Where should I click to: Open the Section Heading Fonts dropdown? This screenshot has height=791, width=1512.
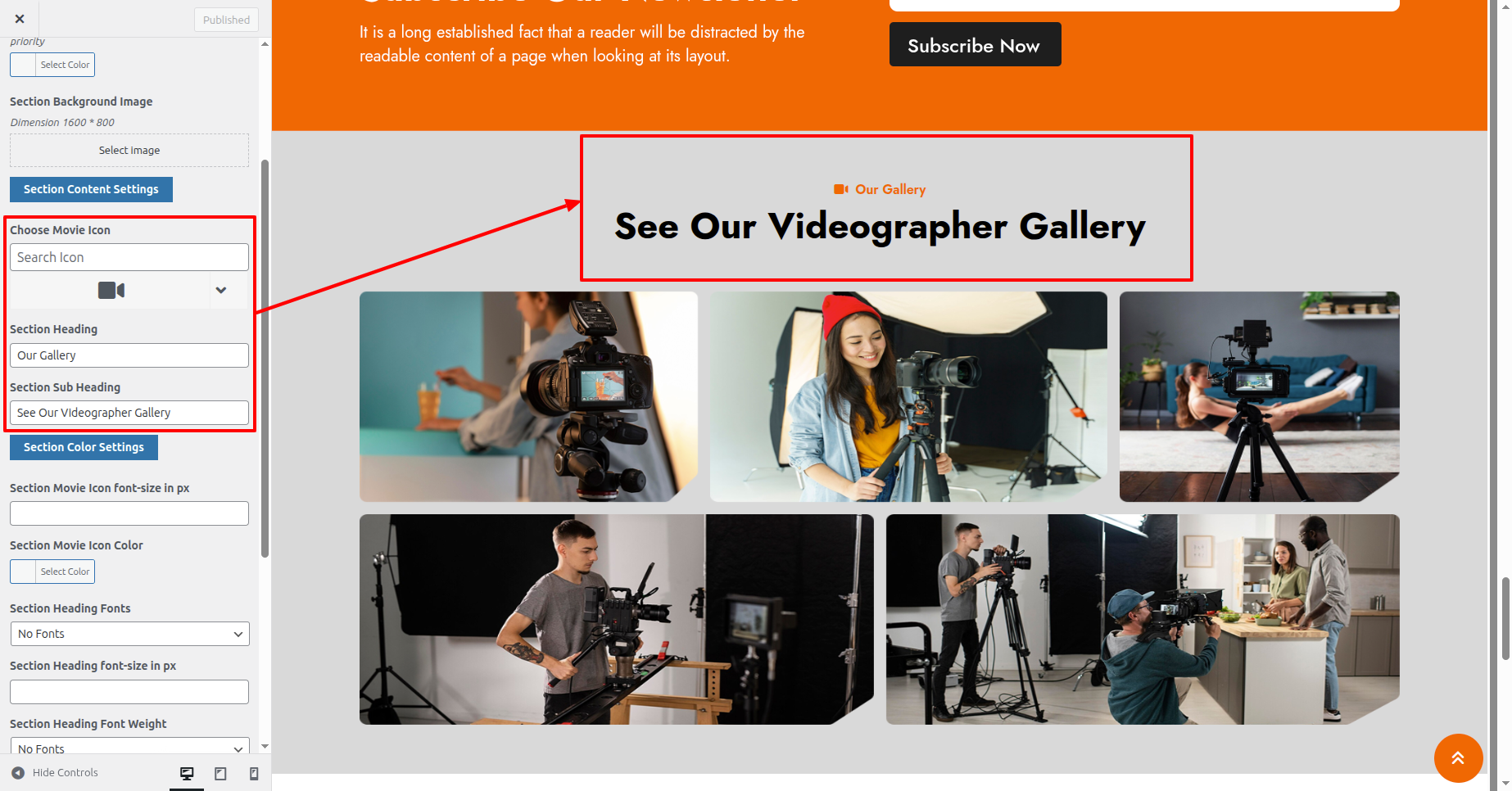129,634
